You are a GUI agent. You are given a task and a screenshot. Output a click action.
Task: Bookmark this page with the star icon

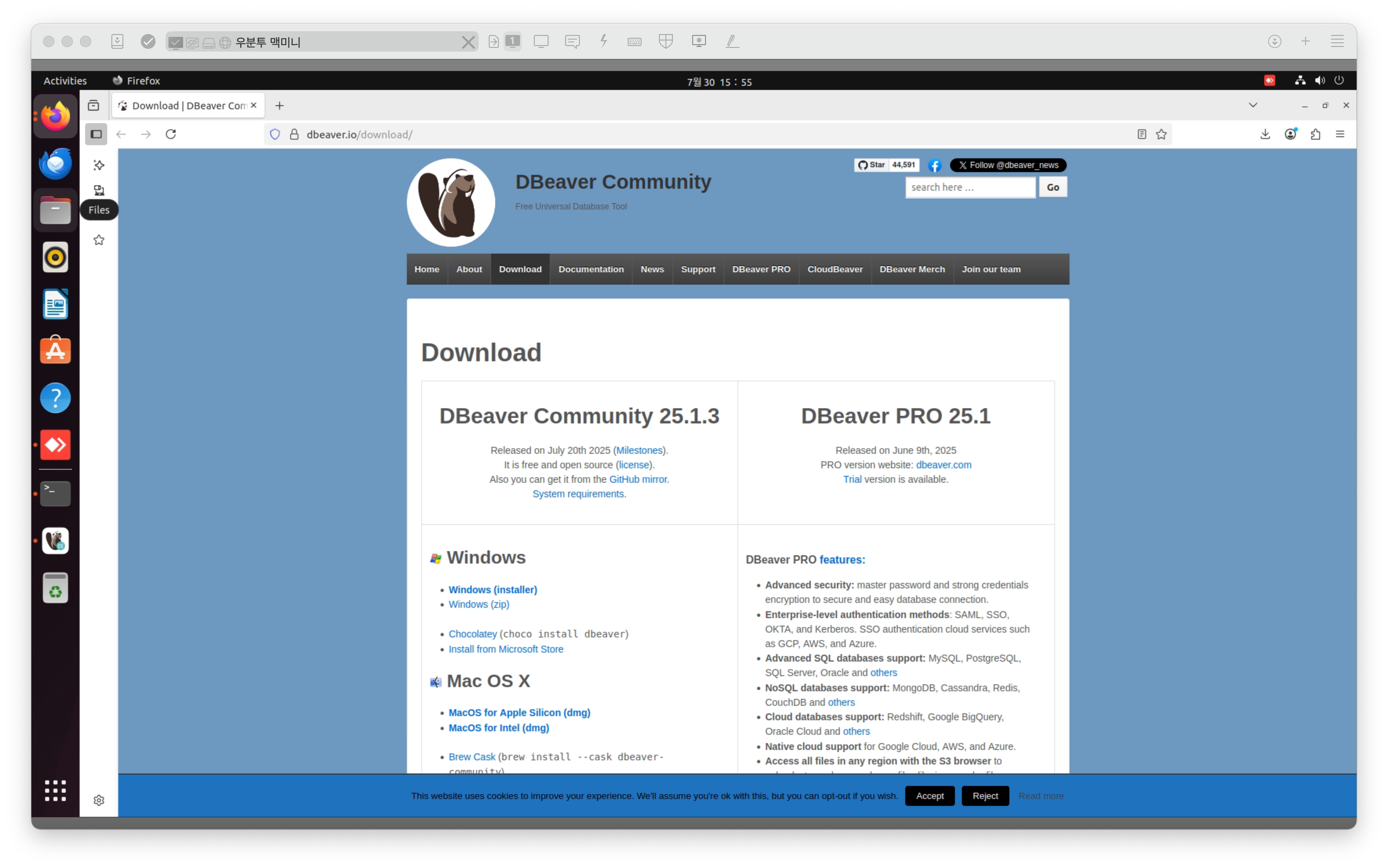click(x=1161, y=134)
